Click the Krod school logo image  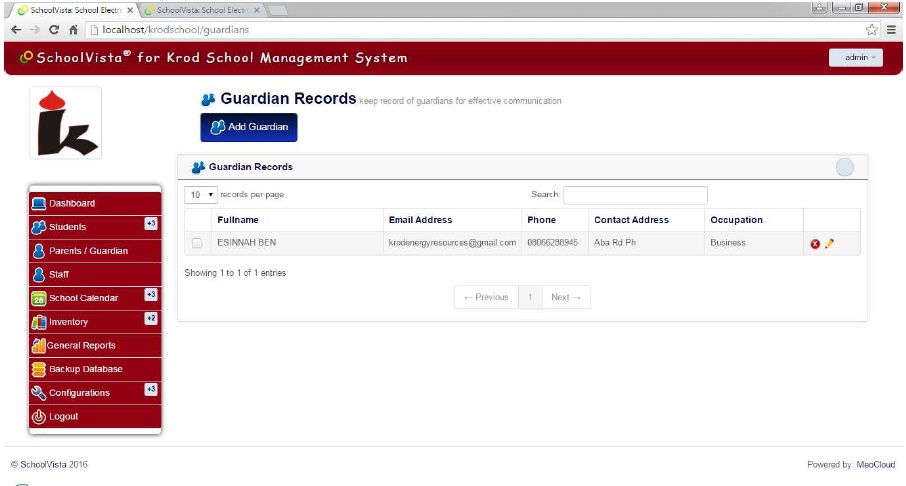65,123
